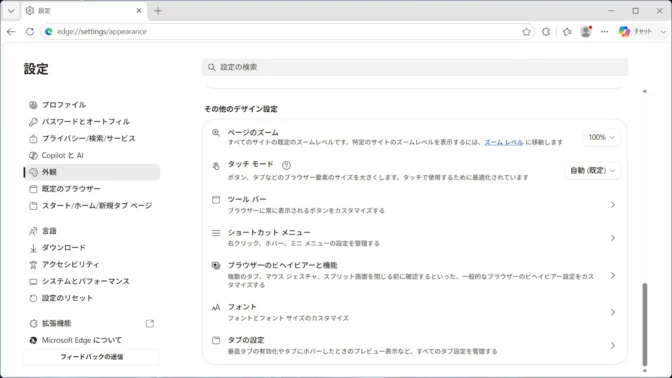Image resolution: width=672 pixels, height=378 pixels.
Task: Click the タッチ モード hand icon
Action: click(x=216, y=166)
